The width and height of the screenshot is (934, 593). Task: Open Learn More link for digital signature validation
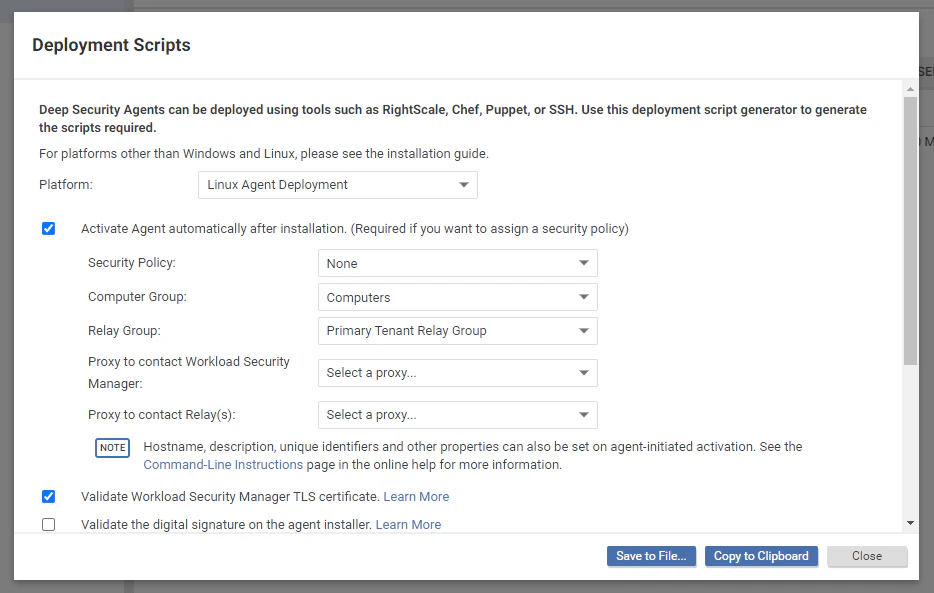(x=408, y=525)
